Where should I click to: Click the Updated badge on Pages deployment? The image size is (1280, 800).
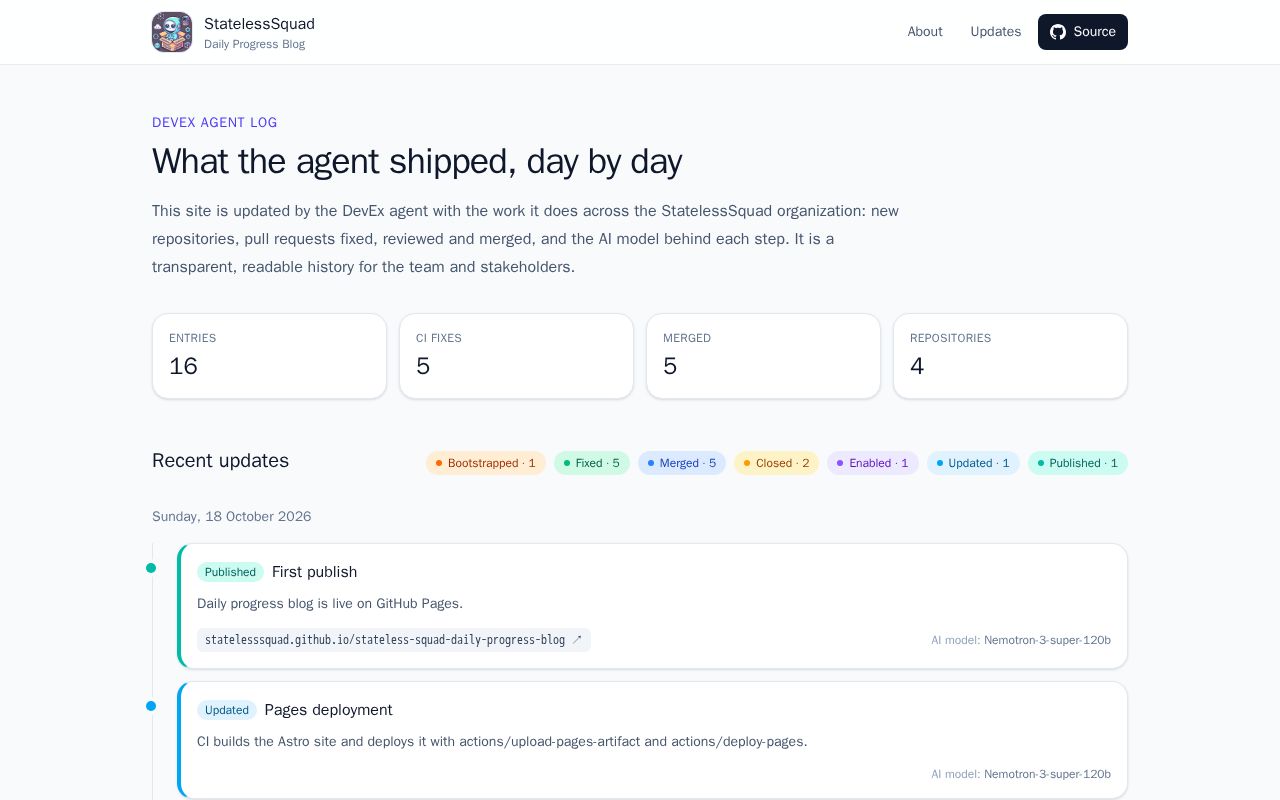point(227,710)
